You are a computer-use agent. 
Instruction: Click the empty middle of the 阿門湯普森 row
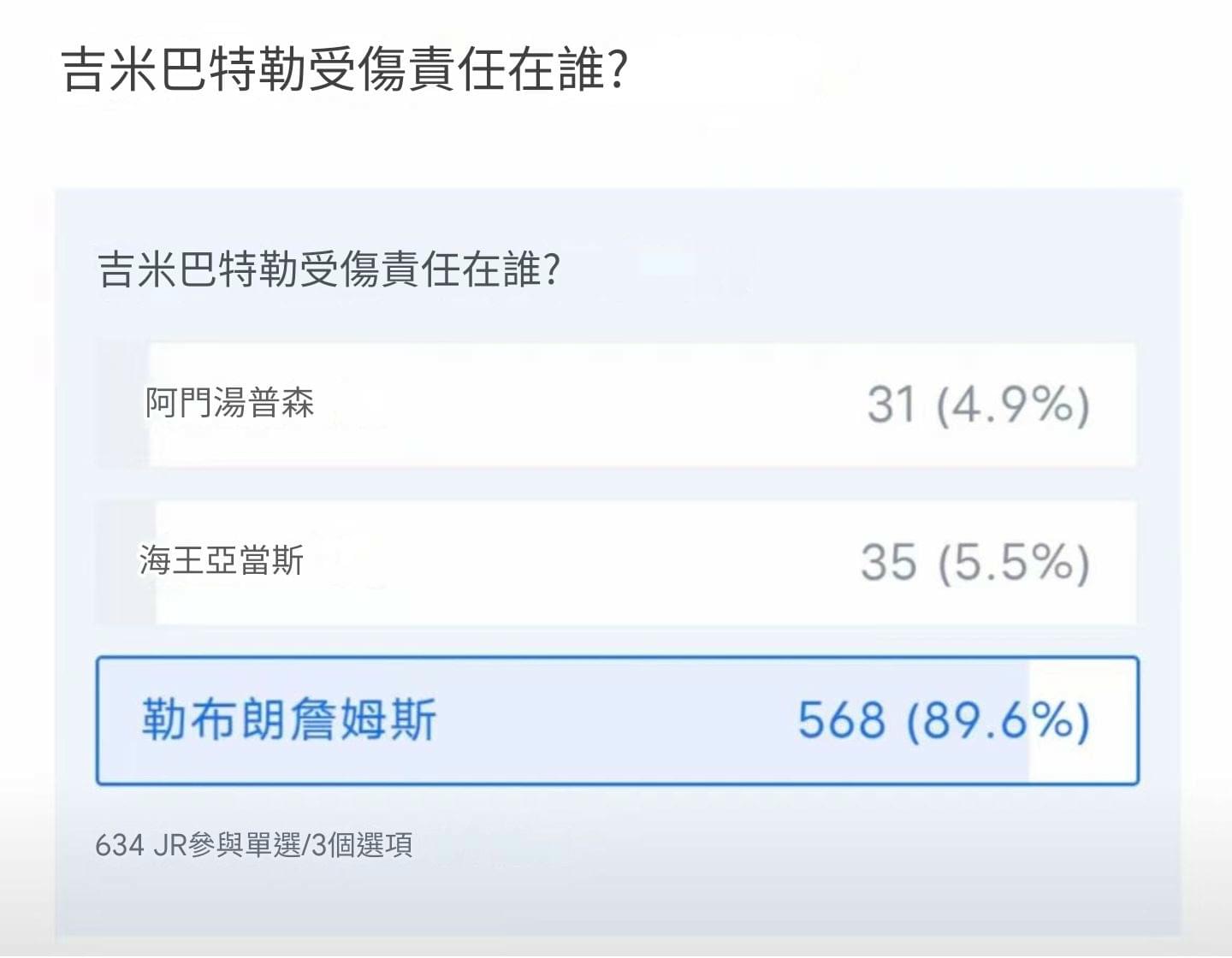(590, 404)
